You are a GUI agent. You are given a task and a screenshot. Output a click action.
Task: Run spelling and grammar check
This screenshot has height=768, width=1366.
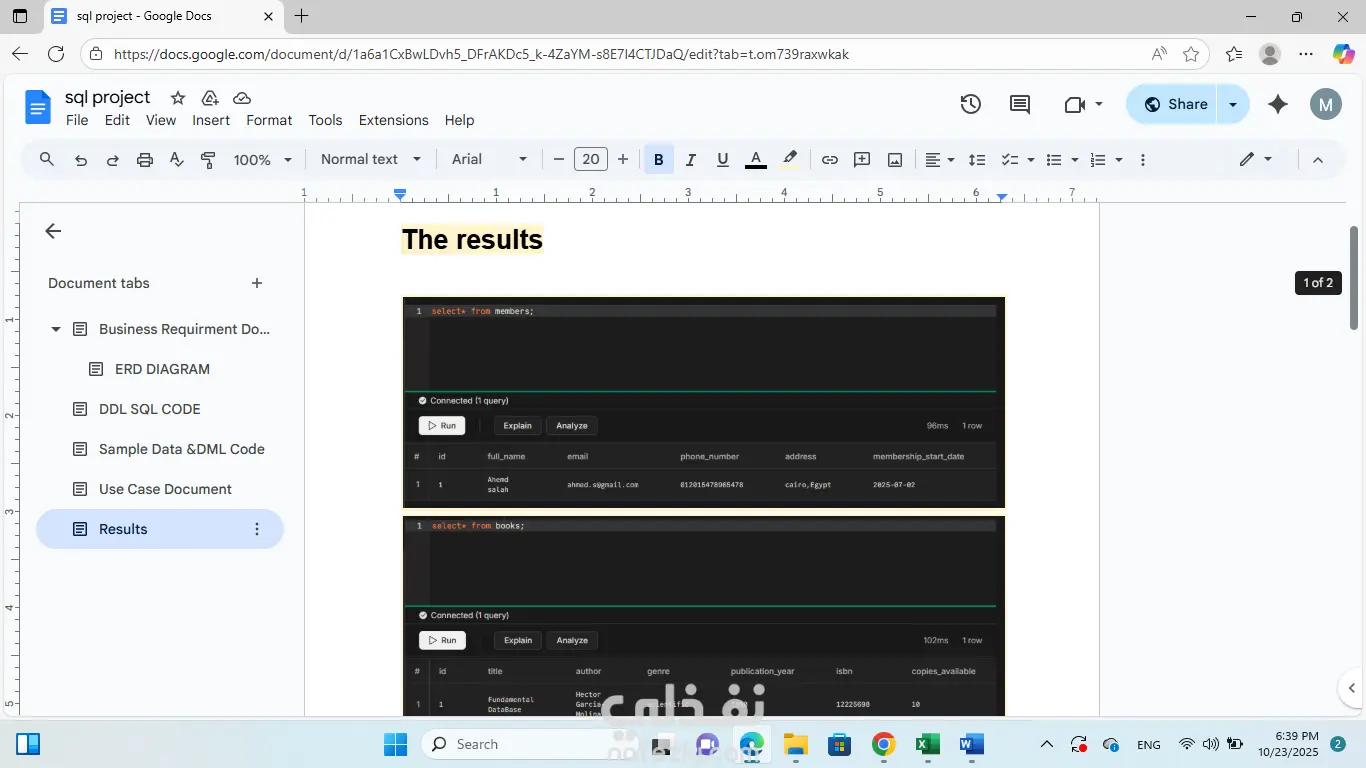point(177,160)
